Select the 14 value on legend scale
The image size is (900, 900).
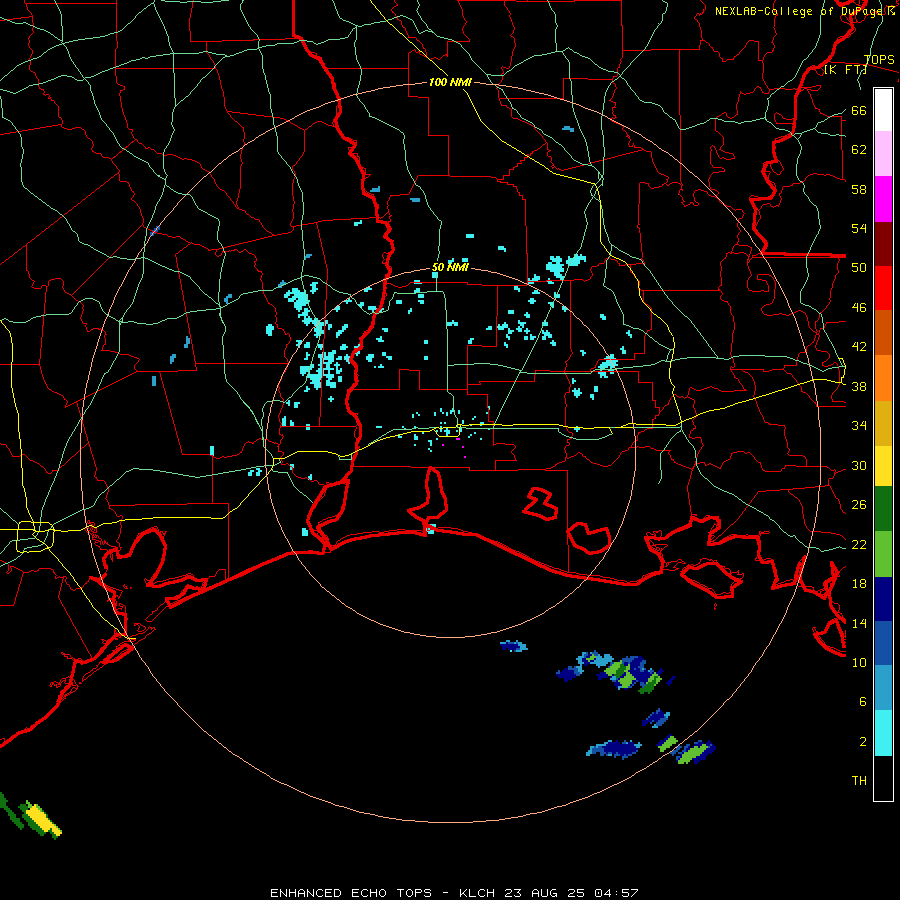[859, 623]
